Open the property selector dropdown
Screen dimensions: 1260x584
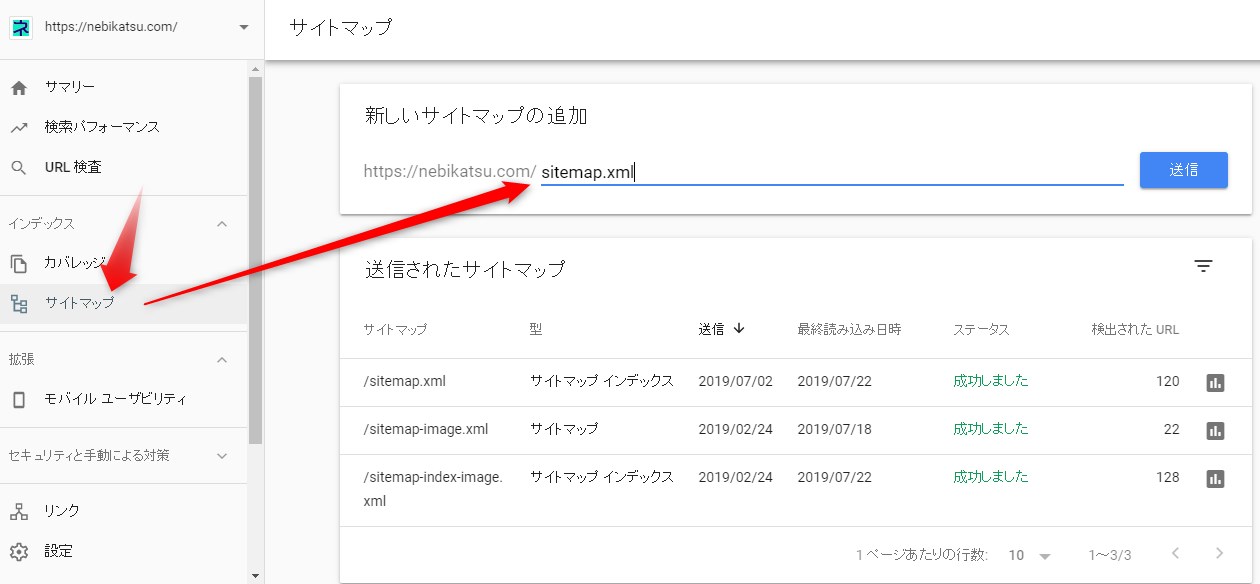tap(243, 28)
